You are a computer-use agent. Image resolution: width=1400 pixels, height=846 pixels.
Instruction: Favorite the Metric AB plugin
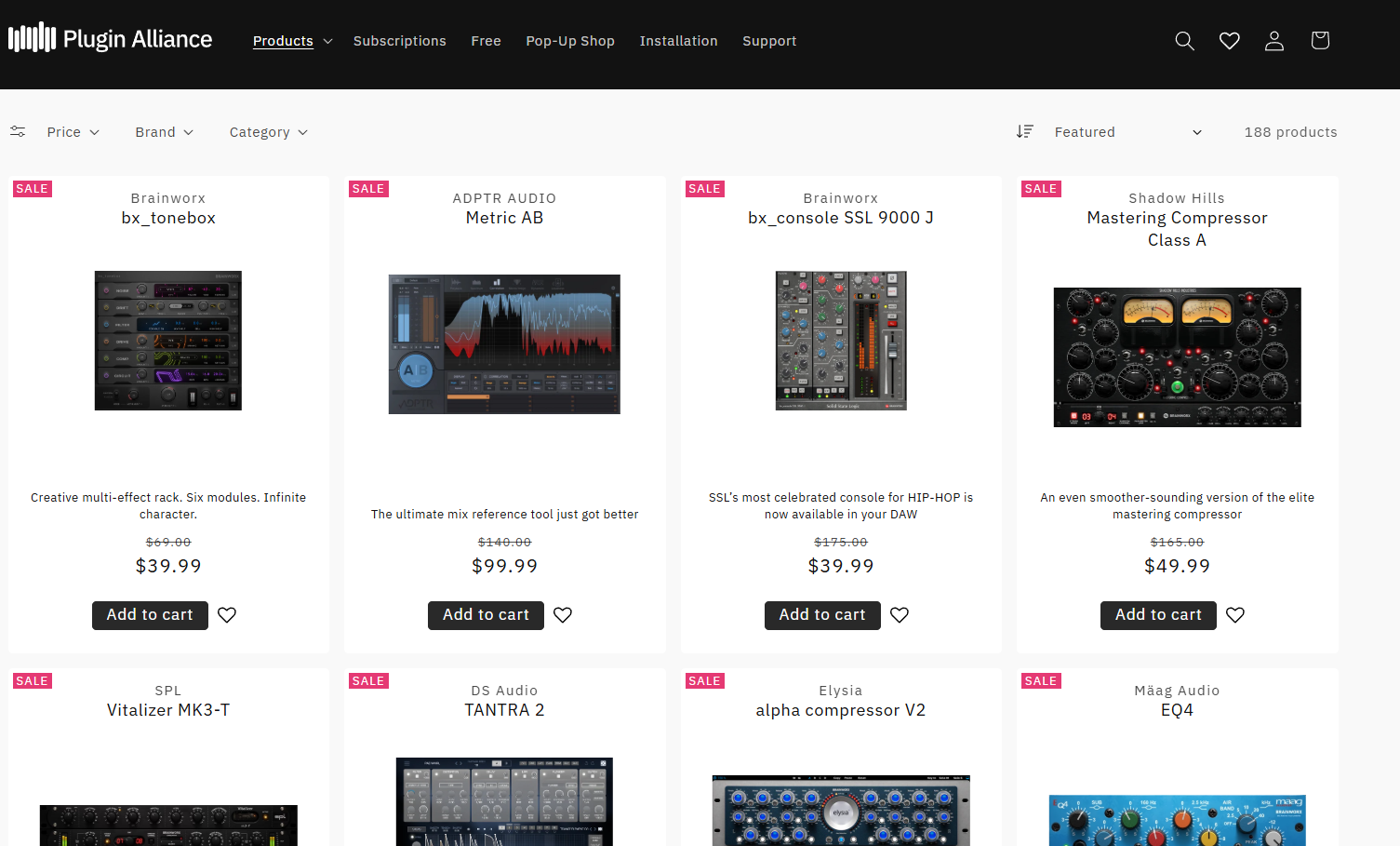562,615
